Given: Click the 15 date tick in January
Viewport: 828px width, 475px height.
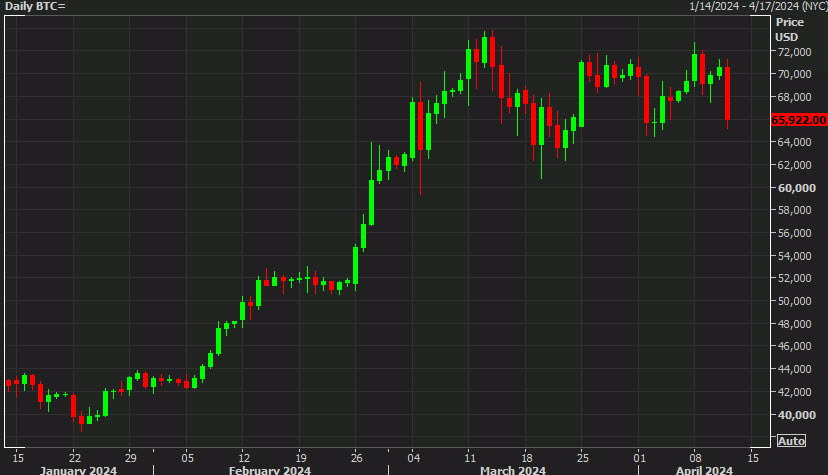Looking at the screenshot, I should [x=18, y=458].
